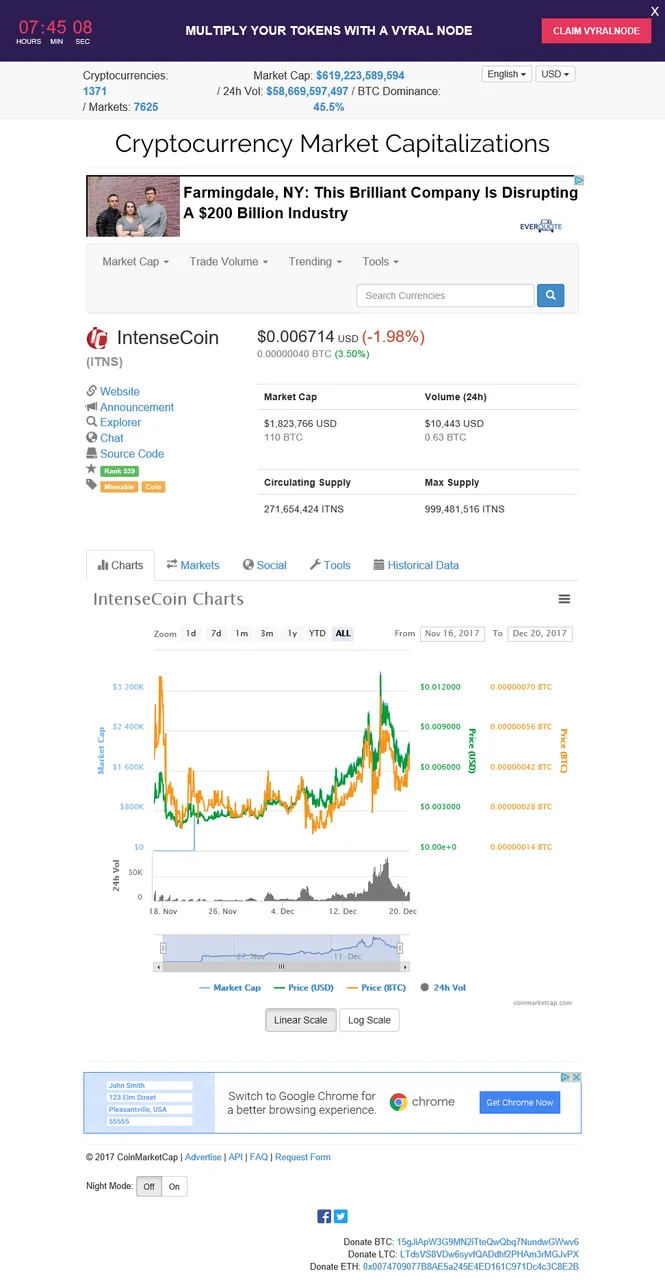Switch to the Historical Data tab
The width and height of the screenshot is (665, 1280).
pos(416,565)
